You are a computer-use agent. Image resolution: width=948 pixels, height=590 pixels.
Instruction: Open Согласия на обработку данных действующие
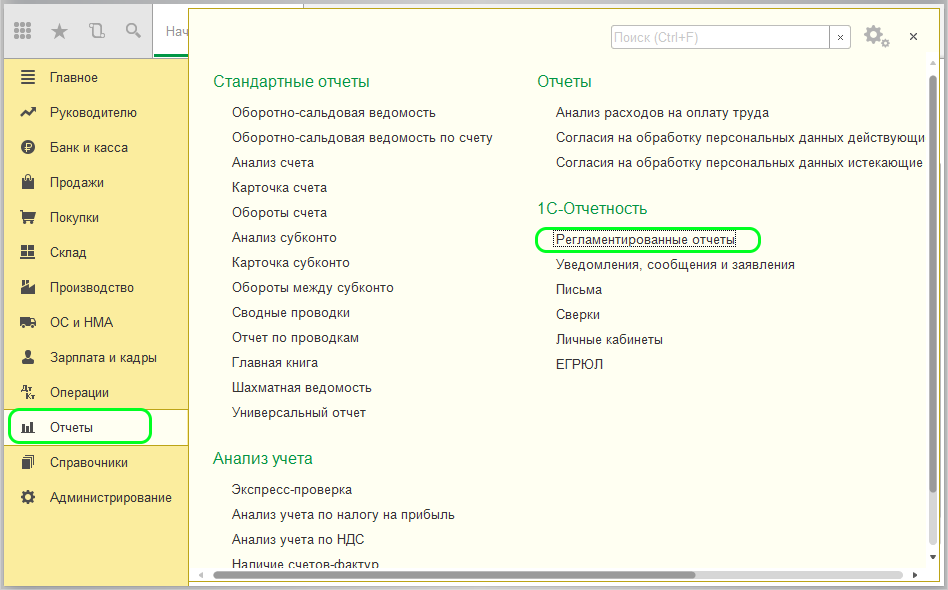(x=740, y=138)
